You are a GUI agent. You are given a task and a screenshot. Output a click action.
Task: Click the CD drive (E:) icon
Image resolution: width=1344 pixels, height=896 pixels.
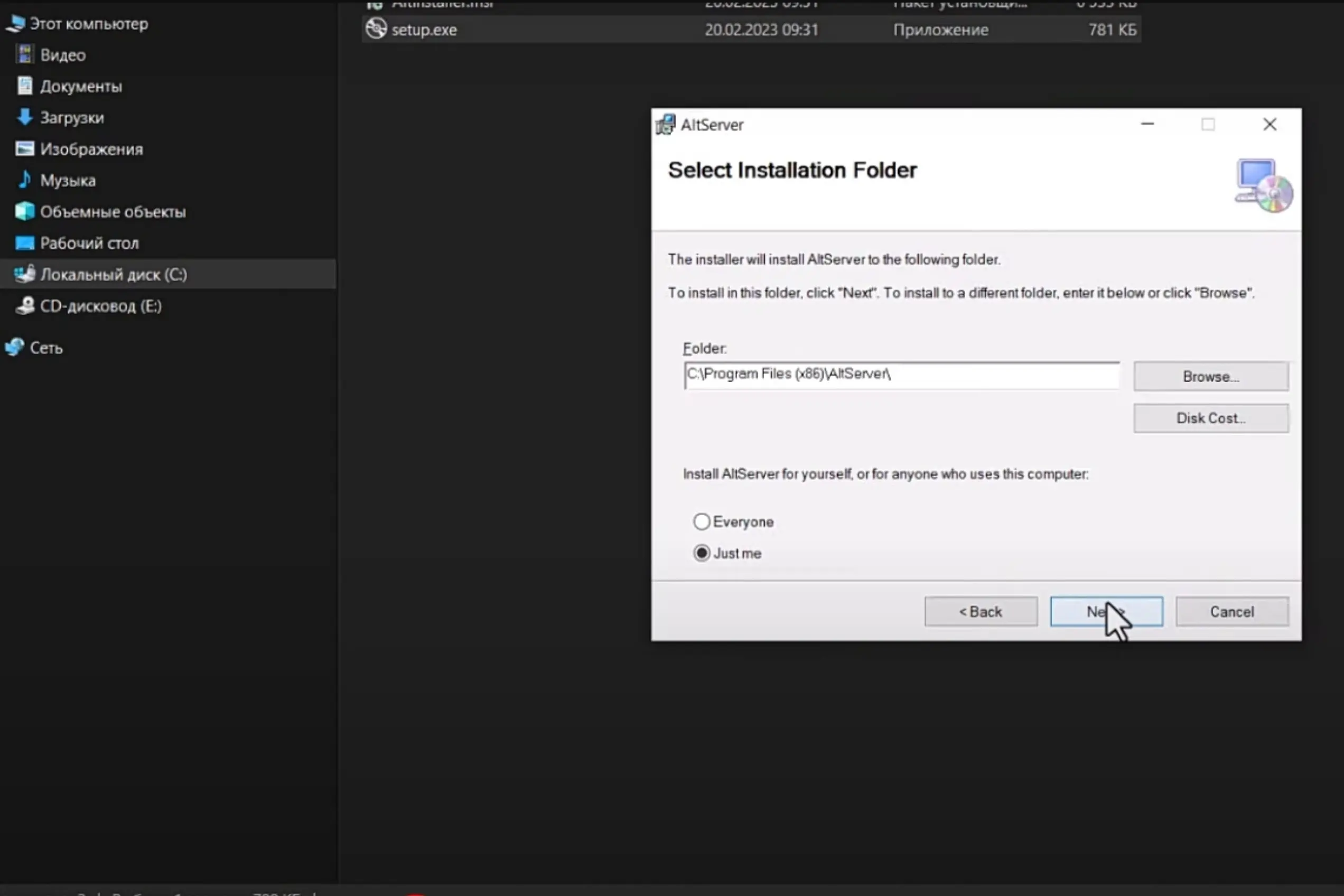pos(25,306)
